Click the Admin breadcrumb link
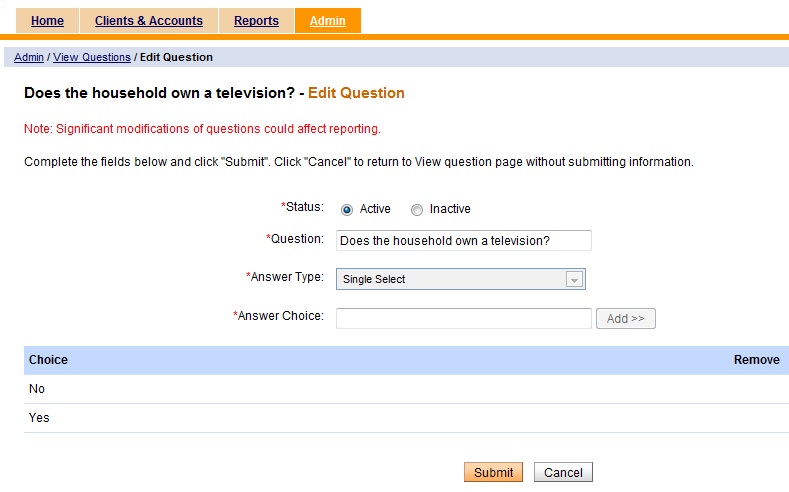Image resolution: width=789 pixels, height=492 pixels. tap(29, 57)
